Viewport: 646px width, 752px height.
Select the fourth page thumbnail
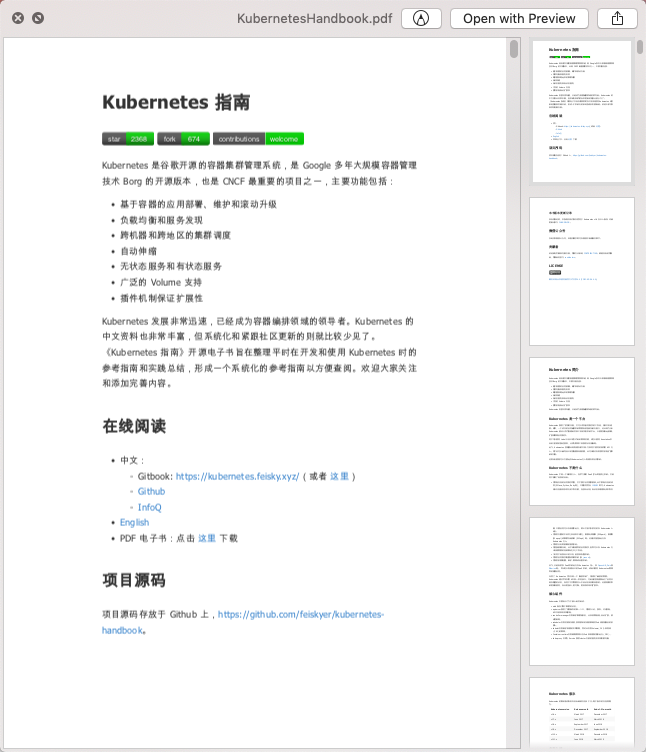582,591
